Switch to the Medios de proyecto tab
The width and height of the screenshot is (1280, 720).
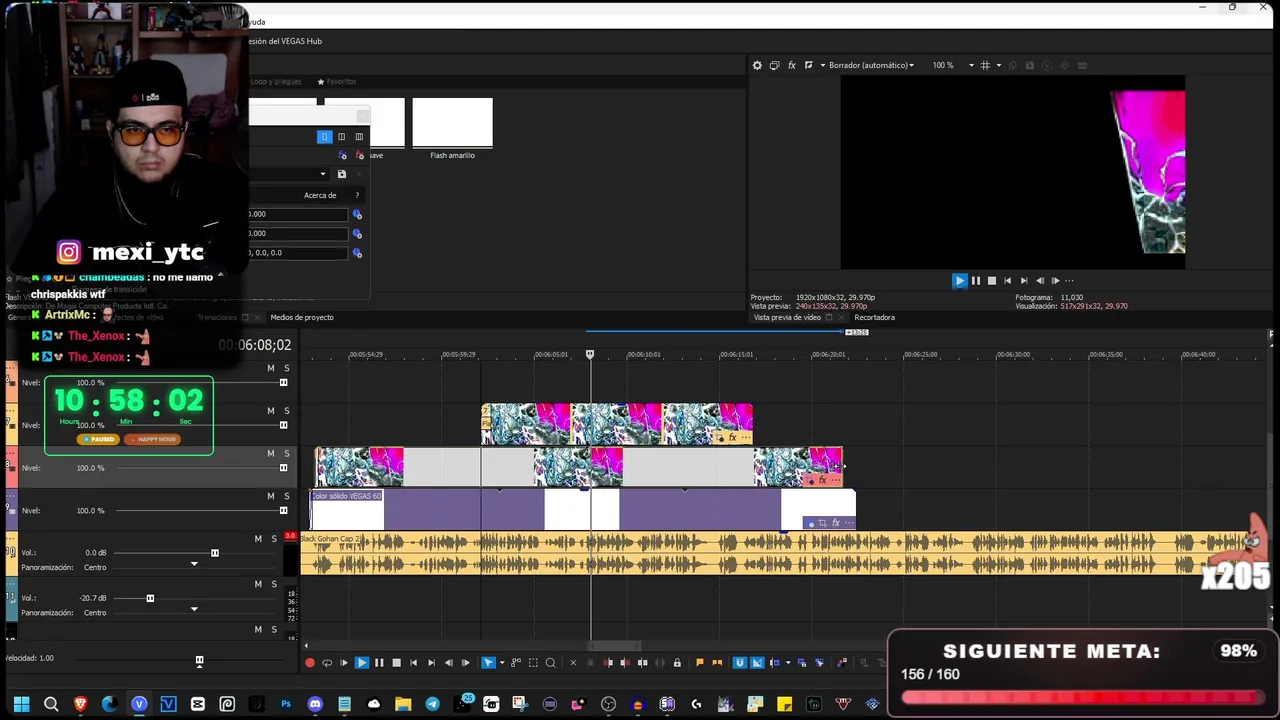pyautogui.click(x=302, y=317)
